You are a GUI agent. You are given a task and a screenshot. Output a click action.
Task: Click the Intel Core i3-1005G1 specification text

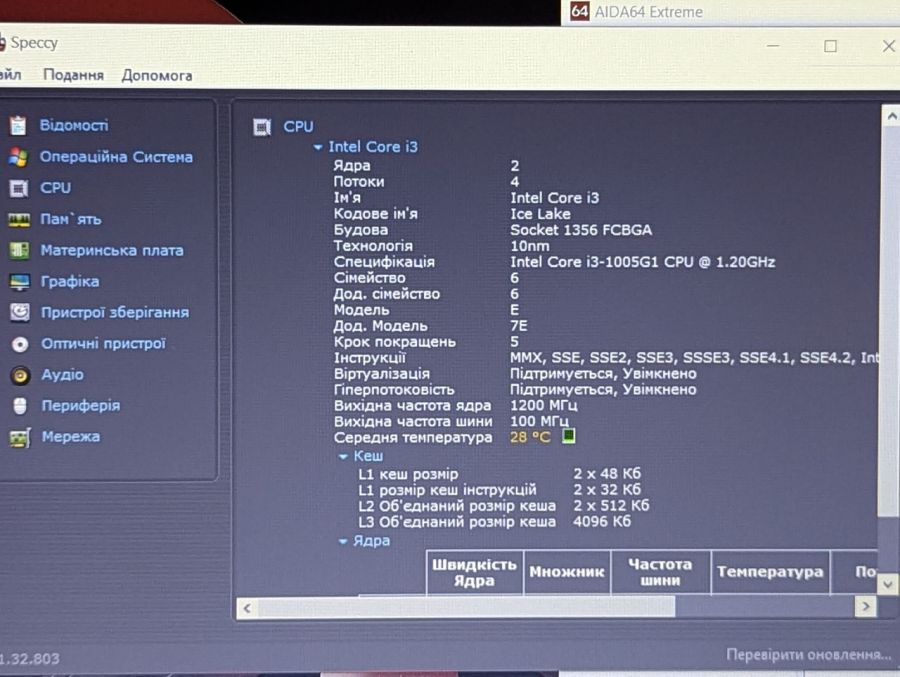[642, 262]
